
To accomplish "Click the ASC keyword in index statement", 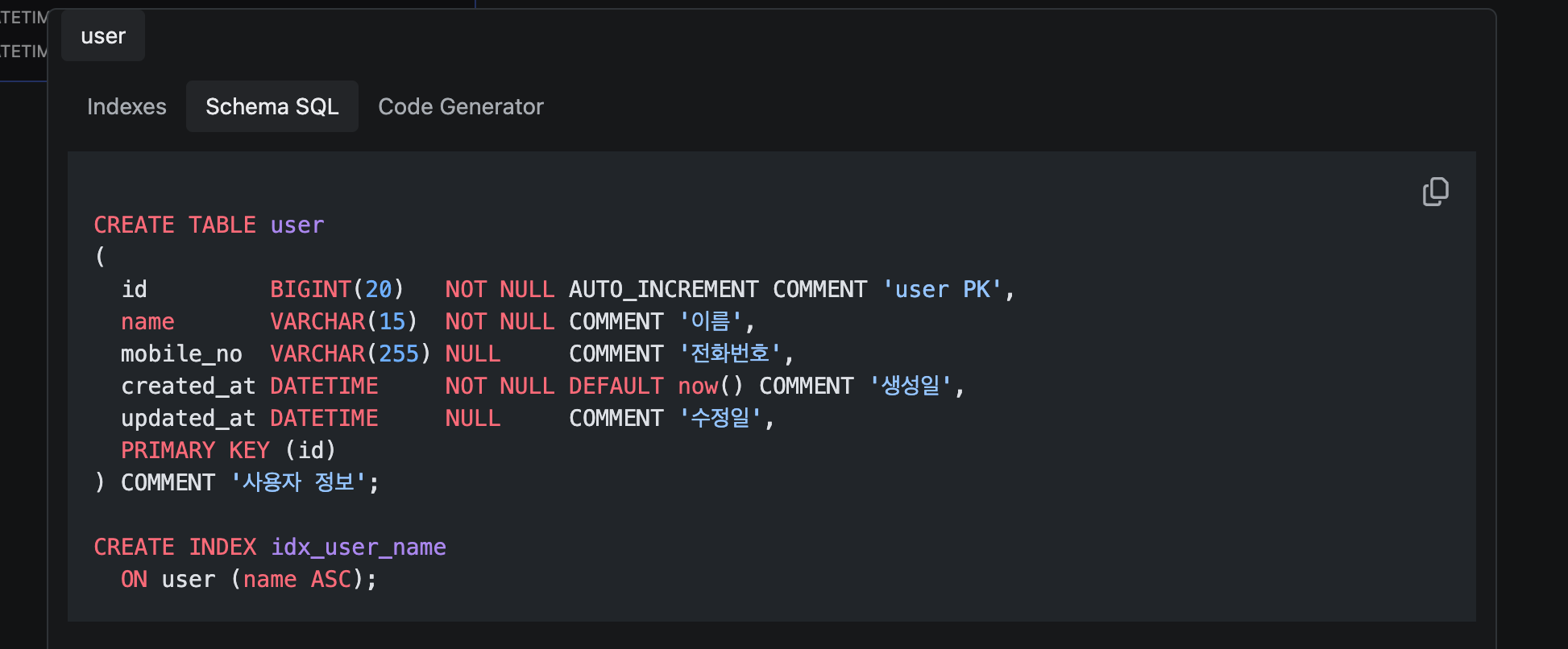I will (x=330, y=579).
